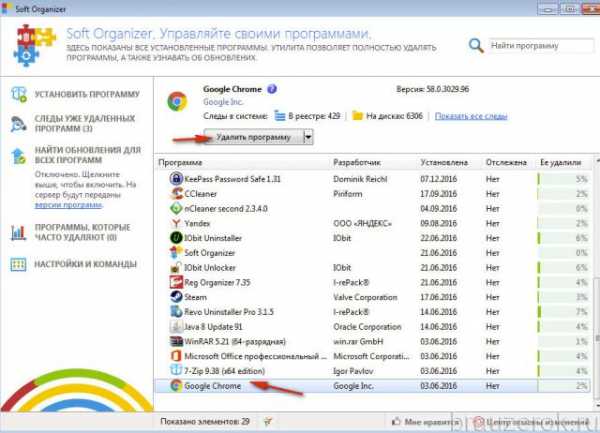Click the Microsoft Office row icon
Viewport: 600px width, 433px height.
(x=176, y=356)
